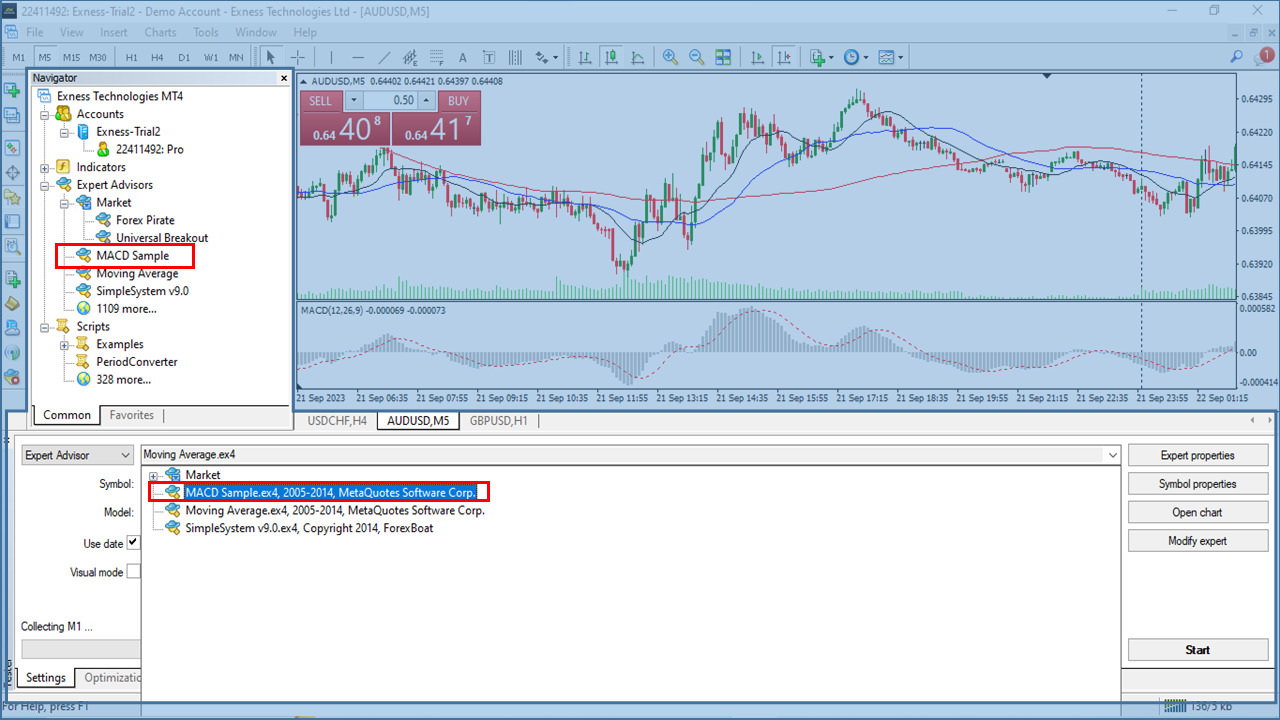The width and height of the screenshot is (1280, 720).
Task: Enable Visual mode in the tester
Action: point(135,572)
